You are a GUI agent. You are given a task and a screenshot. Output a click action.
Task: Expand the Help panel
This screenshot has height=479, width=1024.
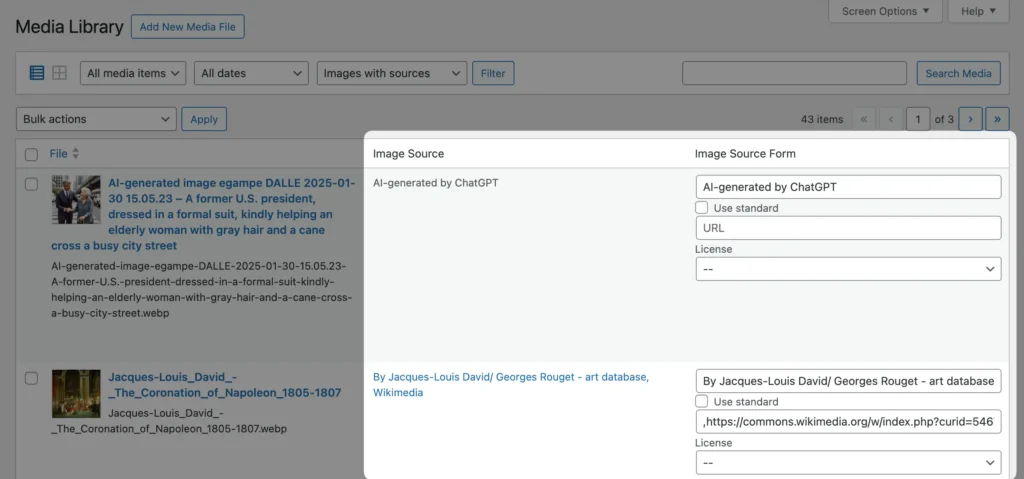coord(978,11)
